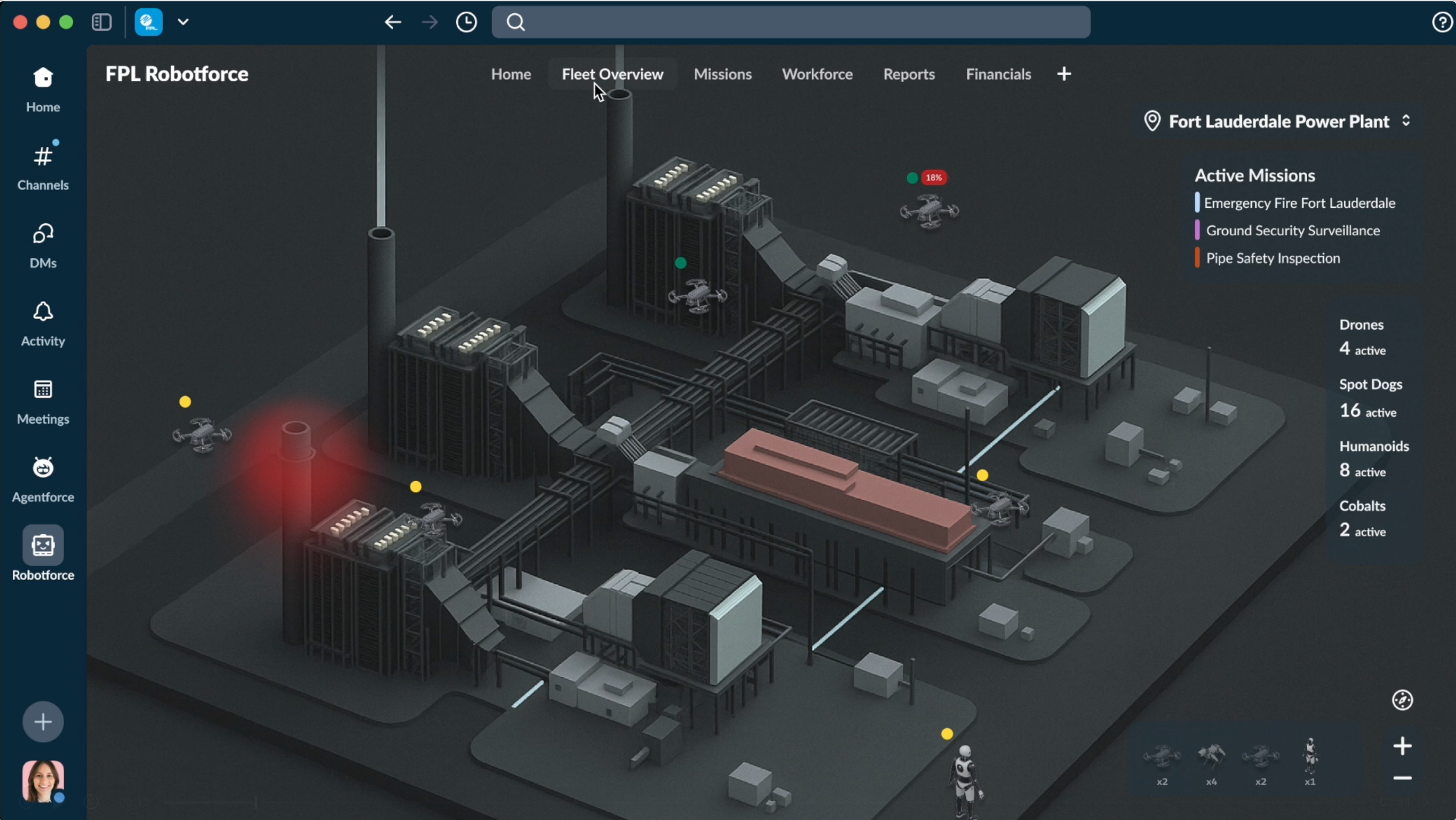
Task: Add a new tab with plus icon
Action: (x=1063, y=74)
